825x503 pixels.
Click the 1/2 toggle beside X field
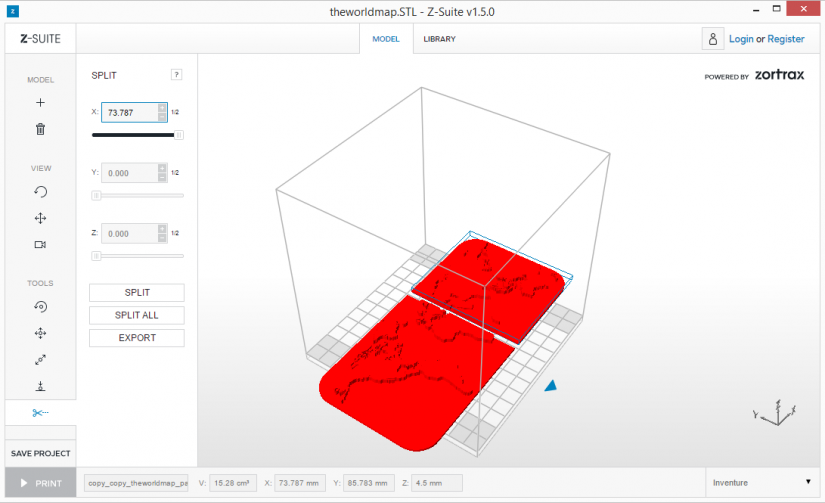175,112
